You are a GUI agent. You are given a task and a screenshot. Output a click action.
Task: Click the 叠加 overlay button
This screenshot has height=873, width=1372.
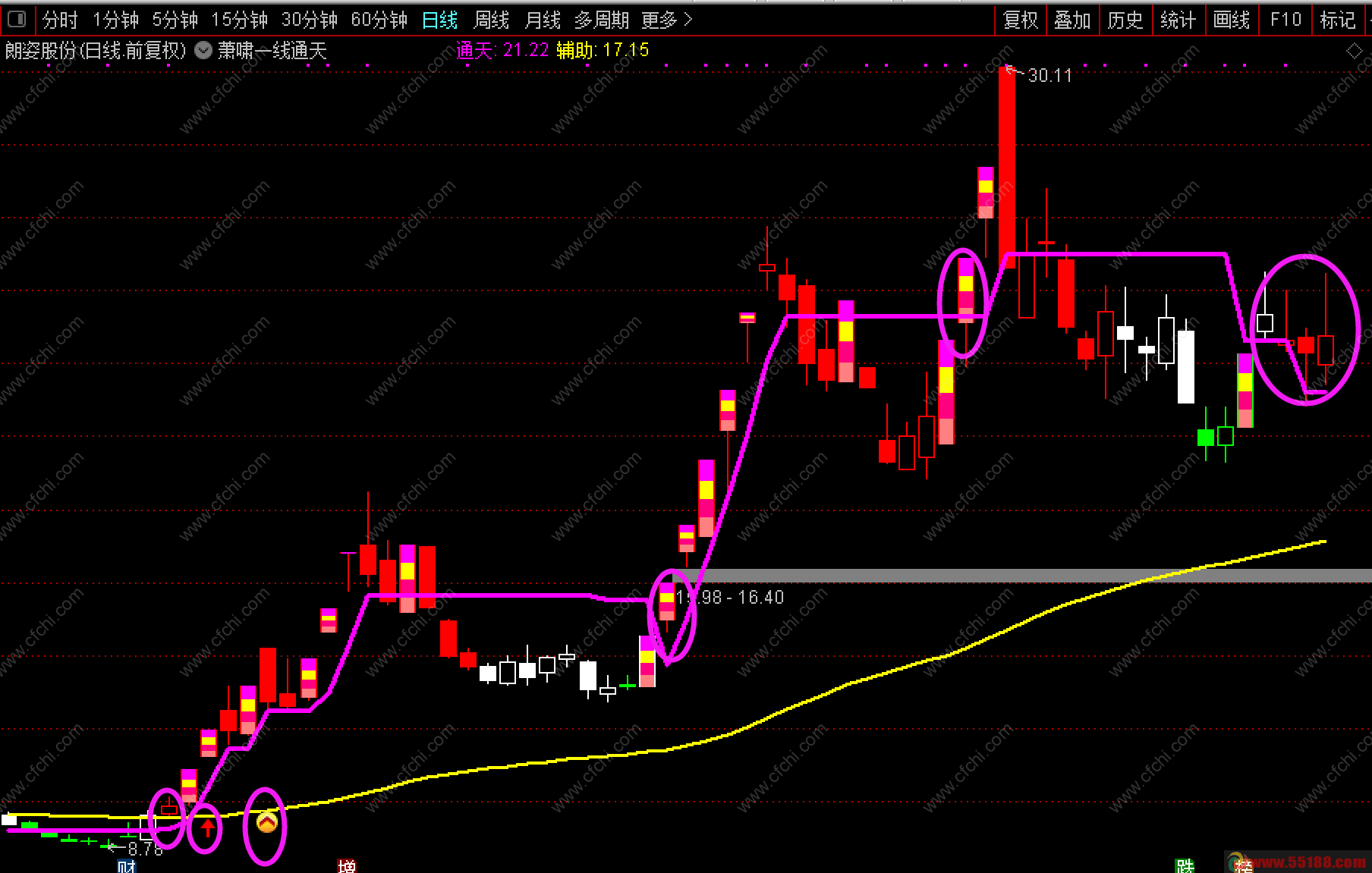(x=1072, y=20)
